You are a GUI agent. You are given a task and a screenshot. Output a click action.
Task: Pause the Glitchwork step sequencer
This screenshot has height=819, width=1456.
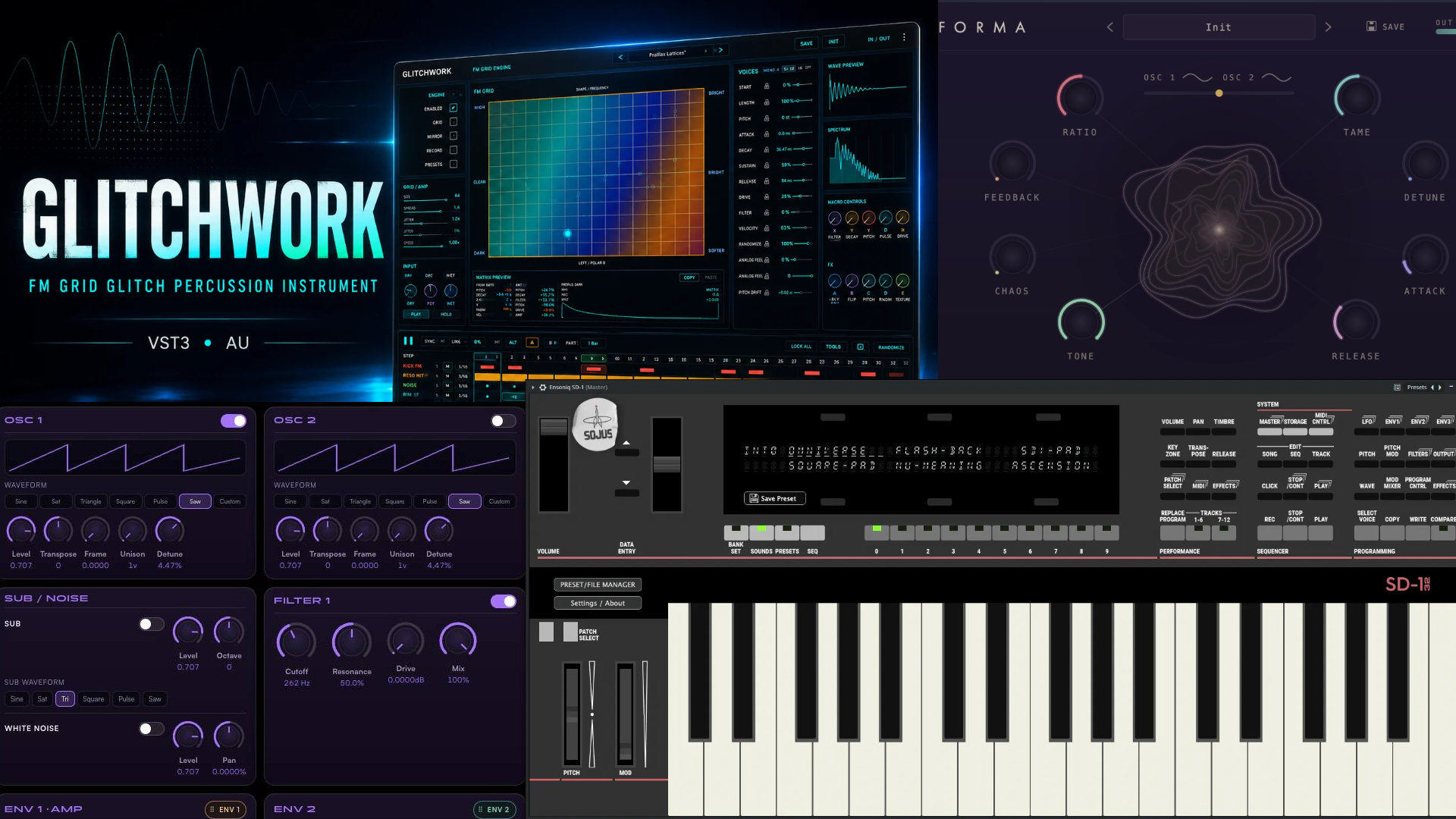tap(408, 341)
